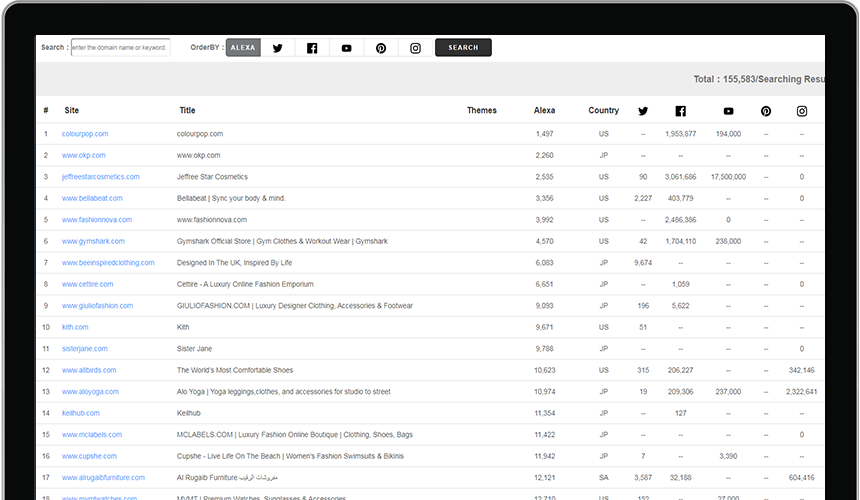The width and height of the screenshot is (860, 500).
Task: Open the colourpop.com site link
Action: point(85,134)
